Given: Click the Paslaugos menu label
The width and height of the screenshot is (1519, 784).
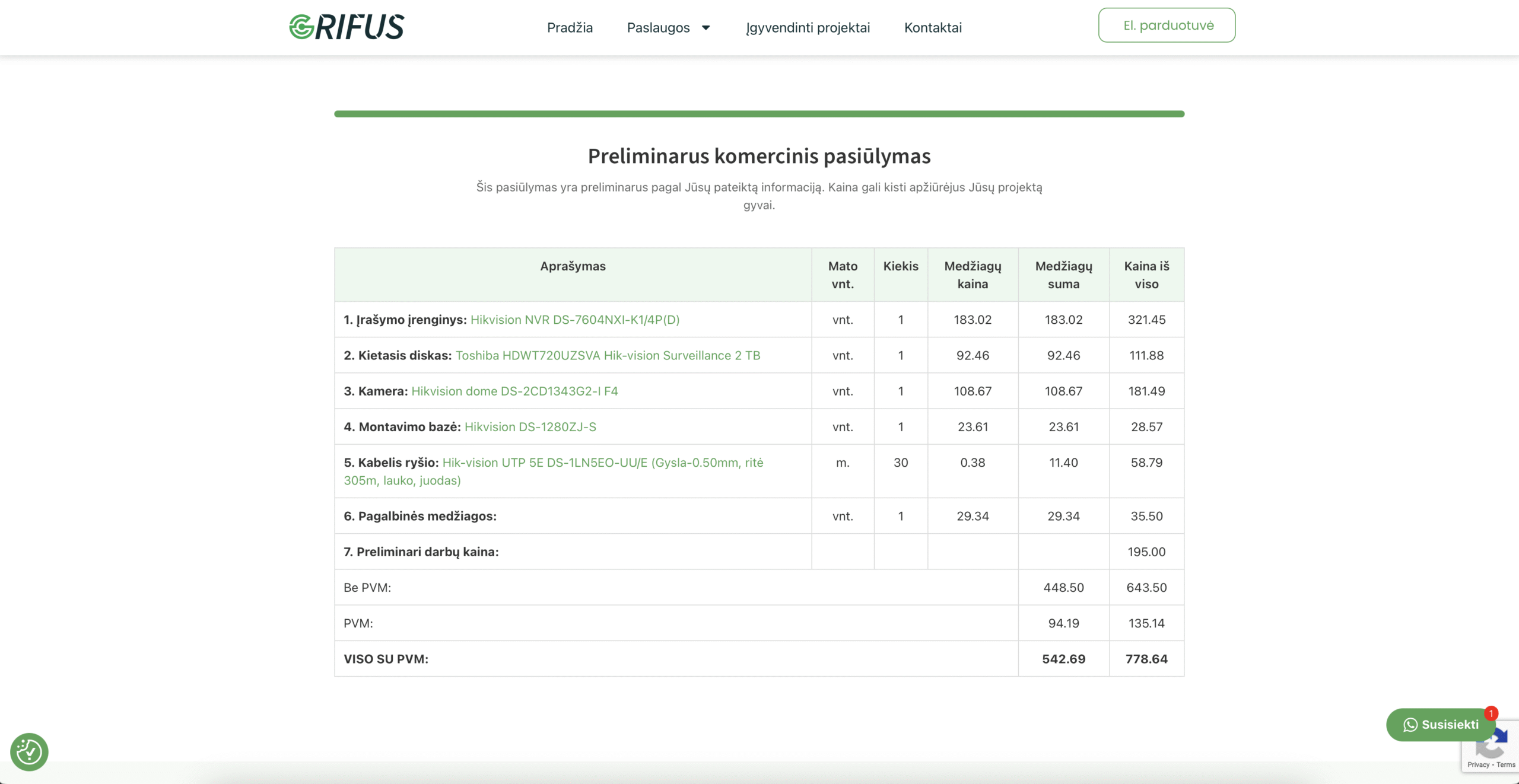Looking at the screenshot, I should point(658,28).
